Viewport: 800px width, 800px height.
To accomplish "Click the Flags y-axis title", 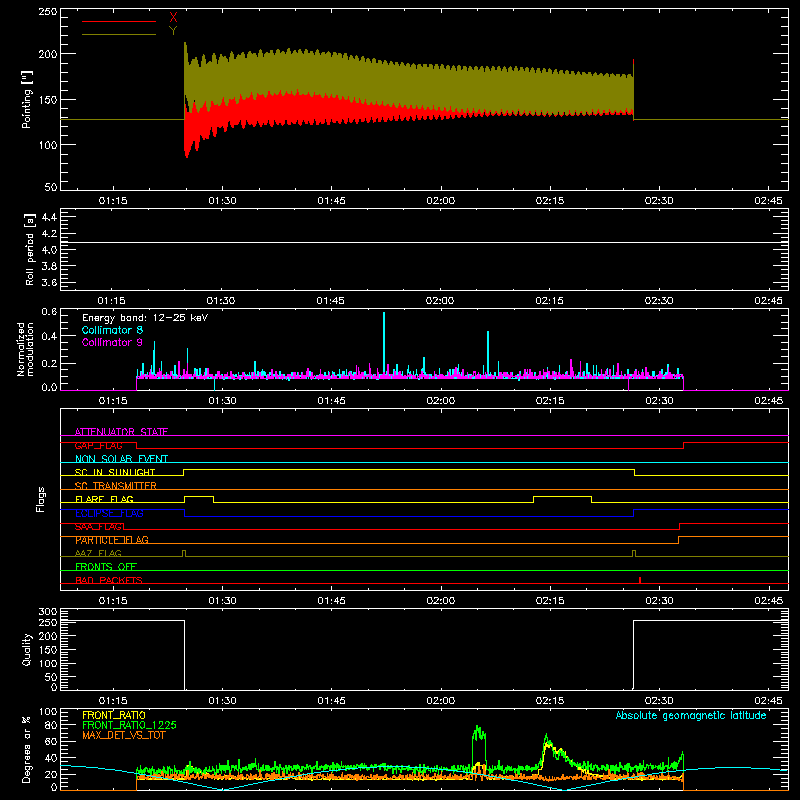I will [41, 499].
